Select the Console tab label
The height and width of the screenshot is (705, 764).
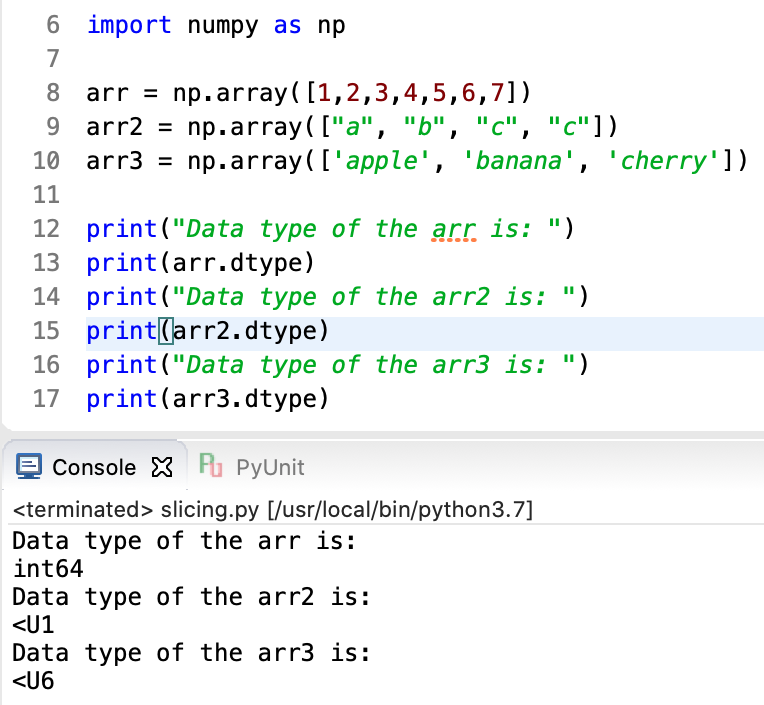point(94,467)
